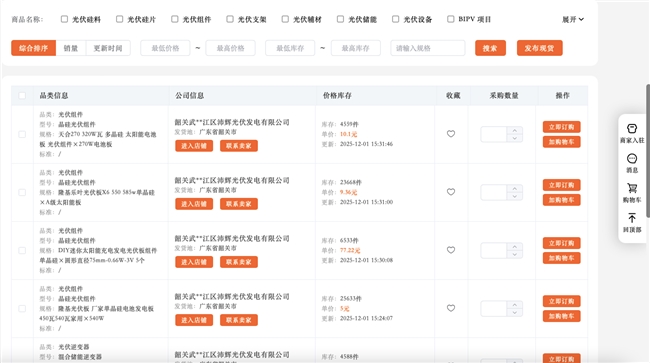Click quantity input for the 4559件 product

pos(494,134)
